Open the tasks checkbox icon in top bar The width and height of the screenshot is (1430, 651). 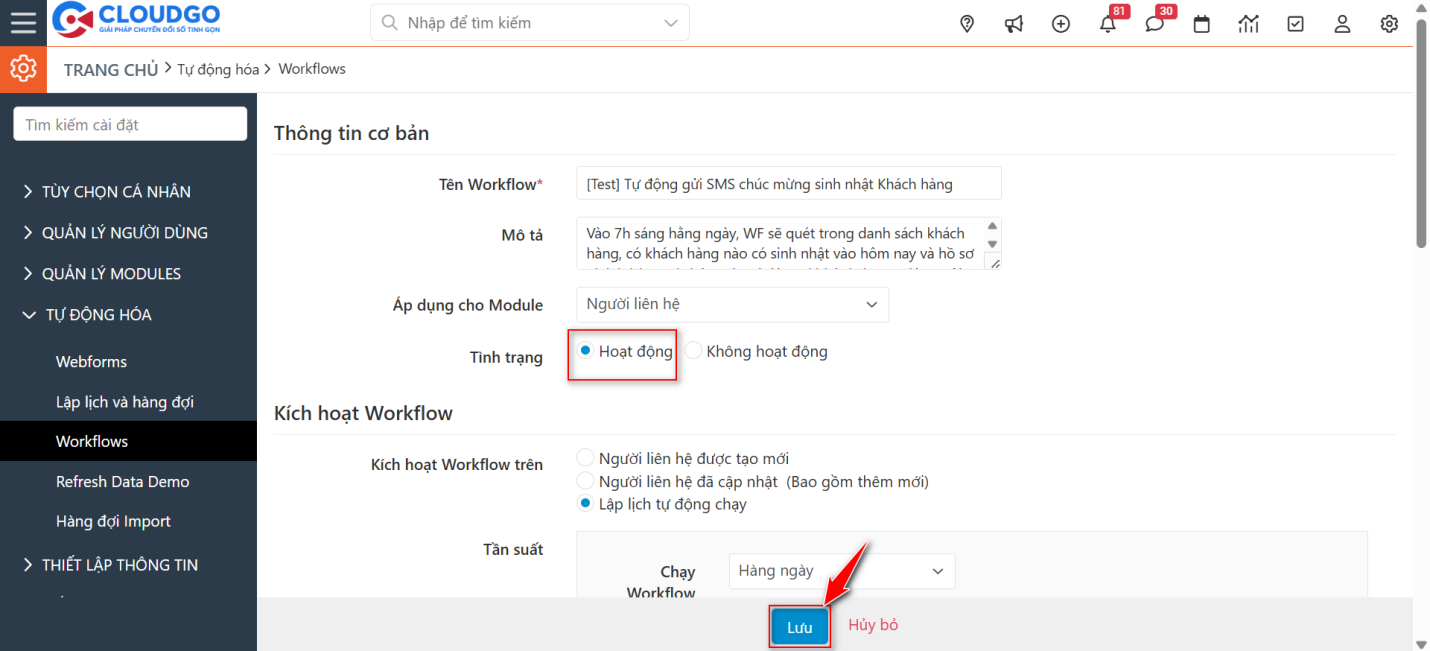tap(1295, 23)
